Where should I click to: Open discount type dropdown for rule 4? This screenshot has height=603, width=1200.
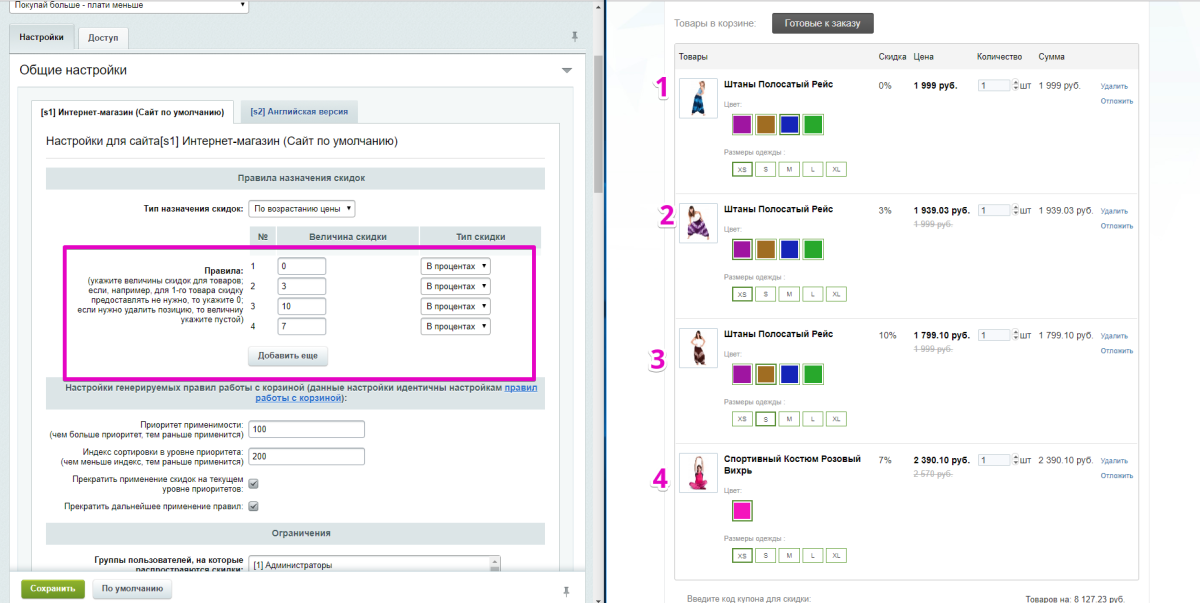(x=455, y=326)
